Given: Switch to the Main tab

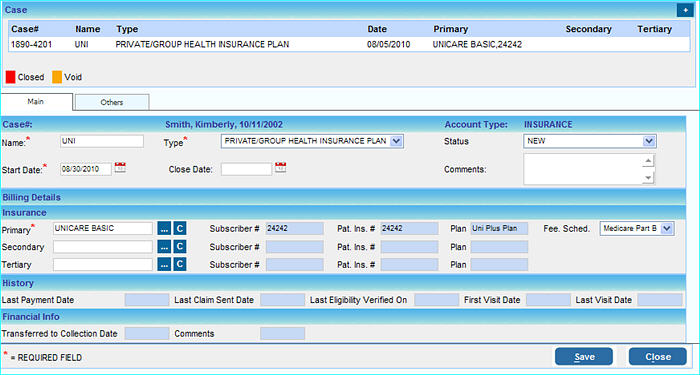Looking at the screenshot, I should 36,102.
